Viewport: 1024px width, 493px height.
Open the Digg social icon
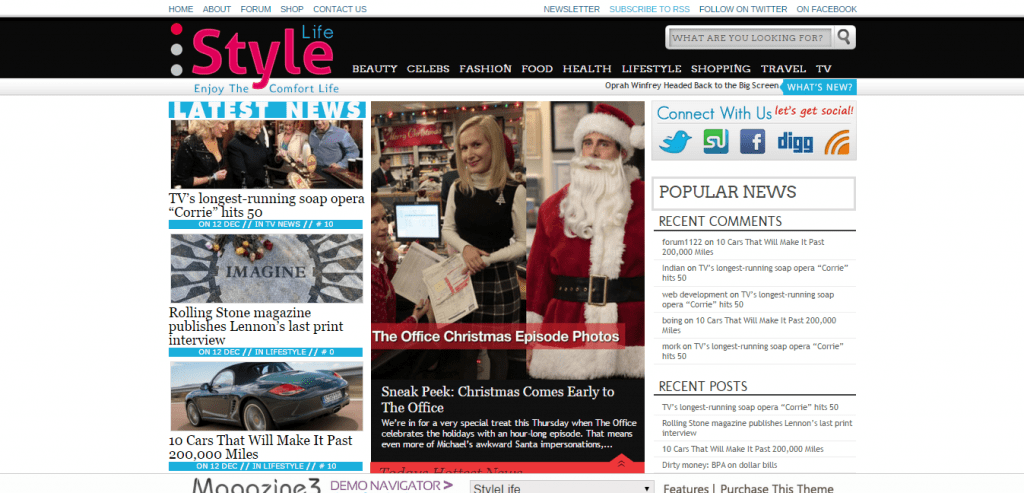(x=795, y=142)
